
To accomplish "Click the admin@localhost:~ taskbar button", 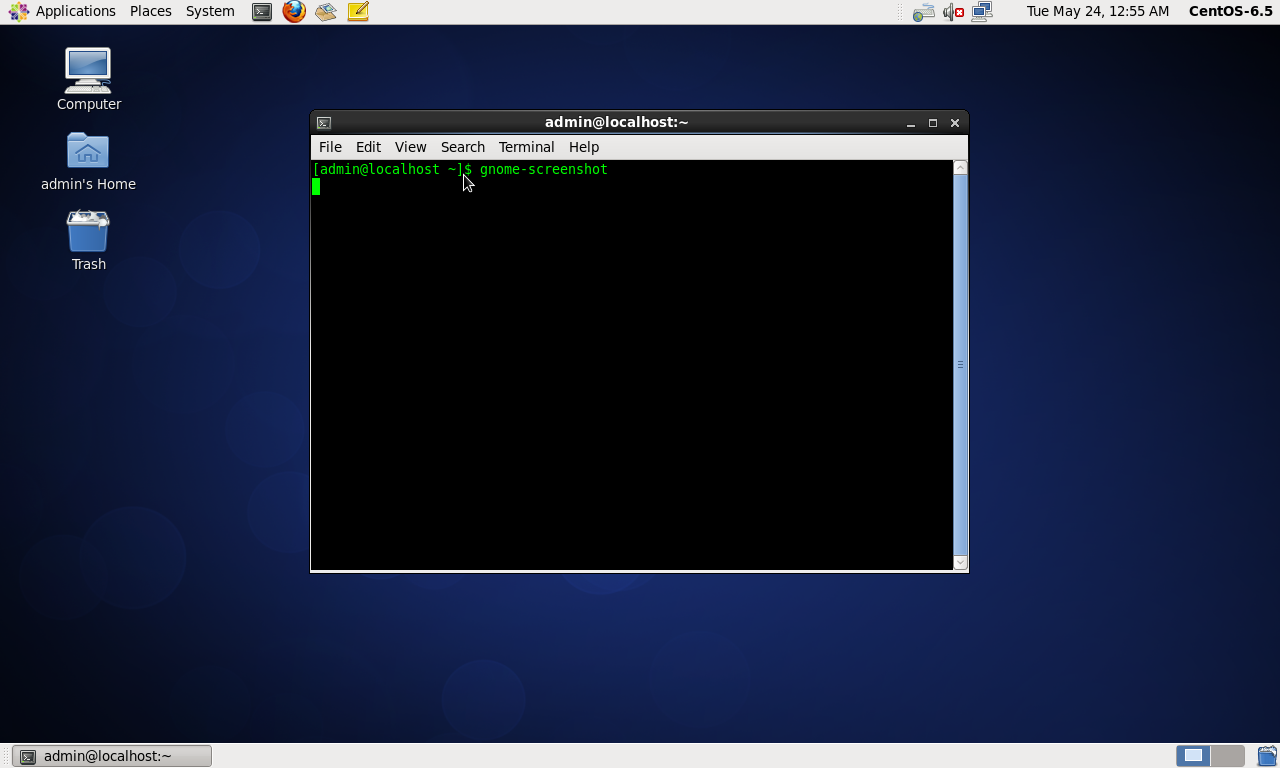I will coord(112,756).
